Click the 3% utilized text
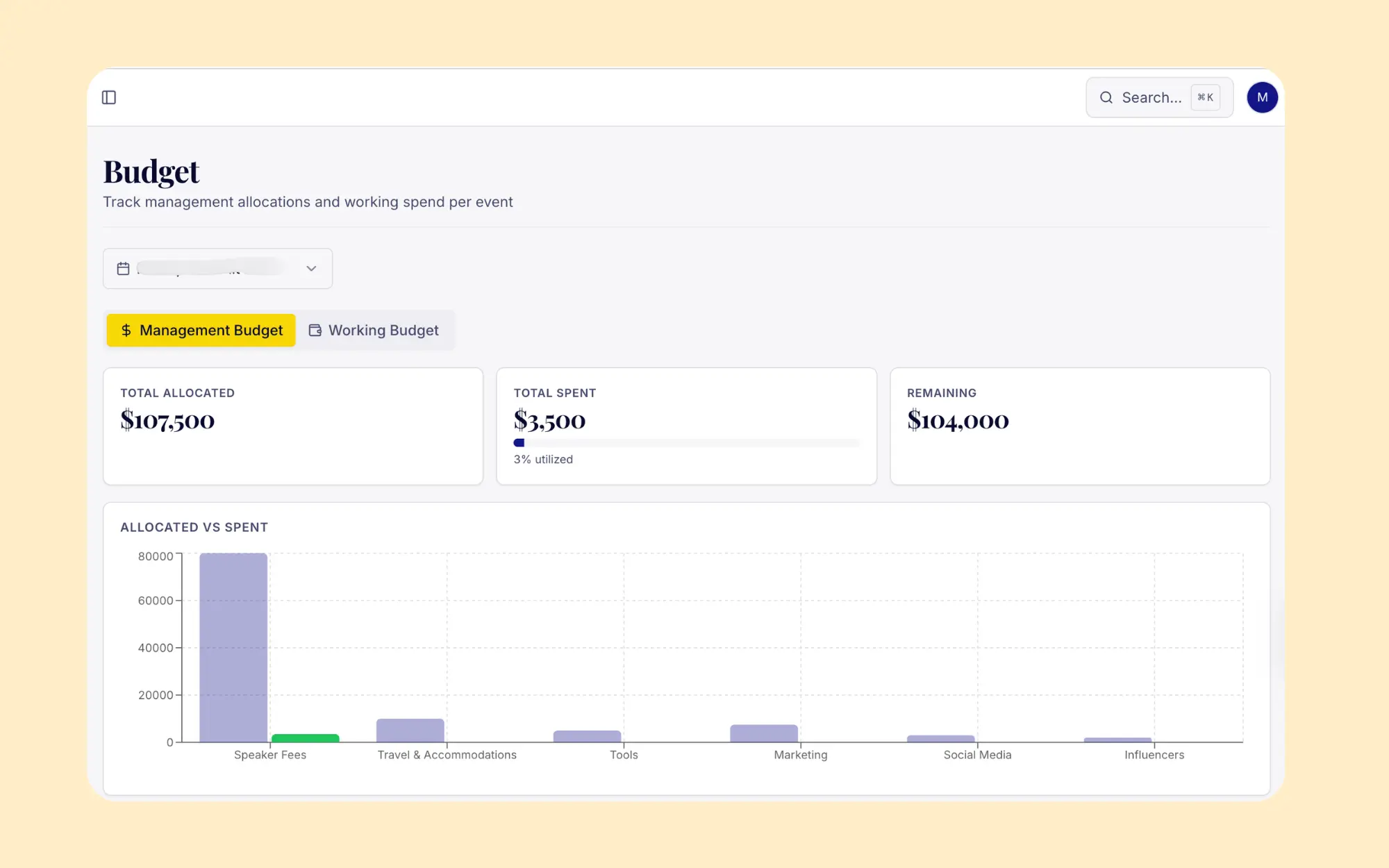Image resolution: width=1389 pixels, height=868 pixels. (543, 460)
